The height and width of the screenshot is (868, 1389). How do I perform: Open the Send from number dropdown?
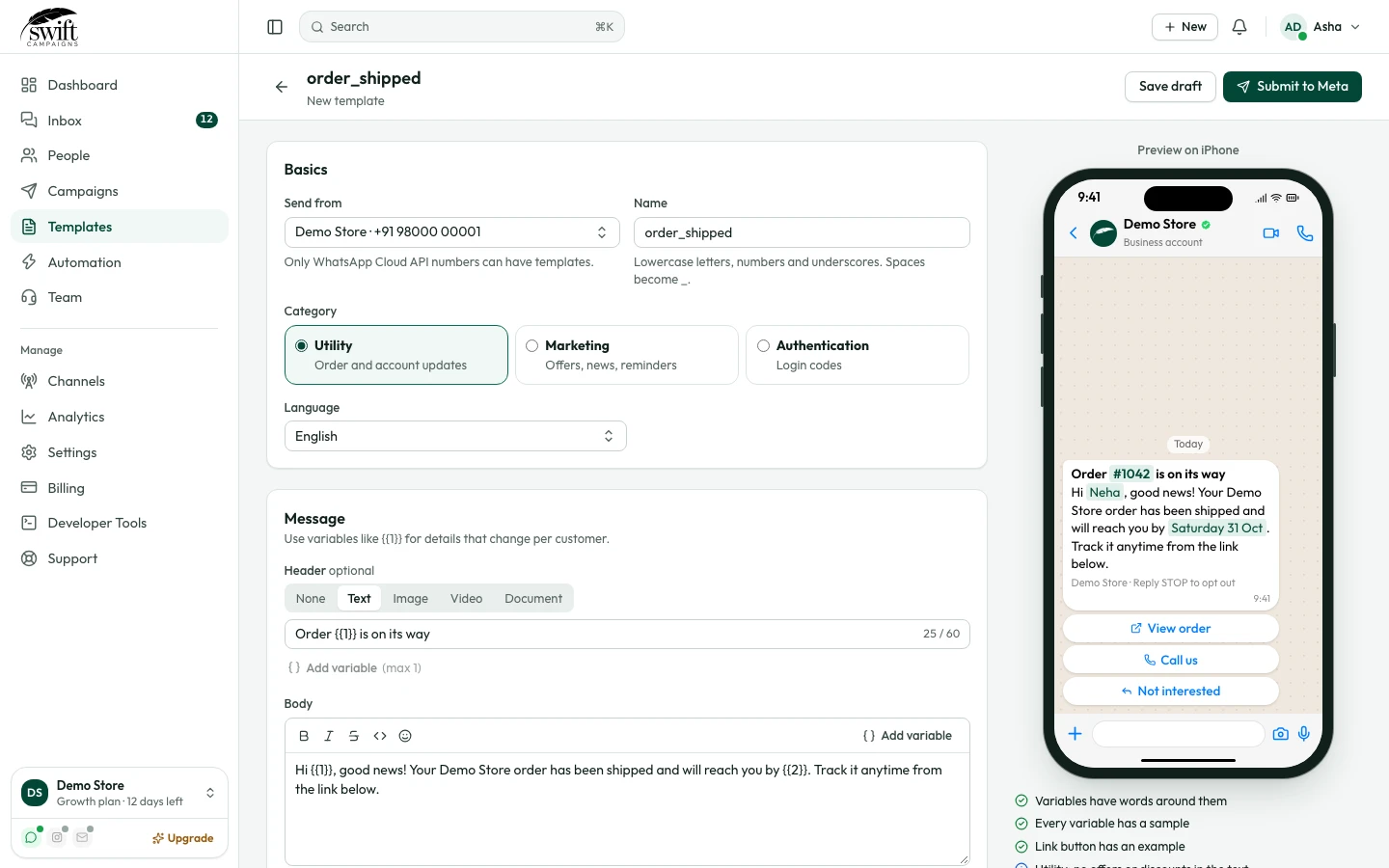(x=452, y=232)
